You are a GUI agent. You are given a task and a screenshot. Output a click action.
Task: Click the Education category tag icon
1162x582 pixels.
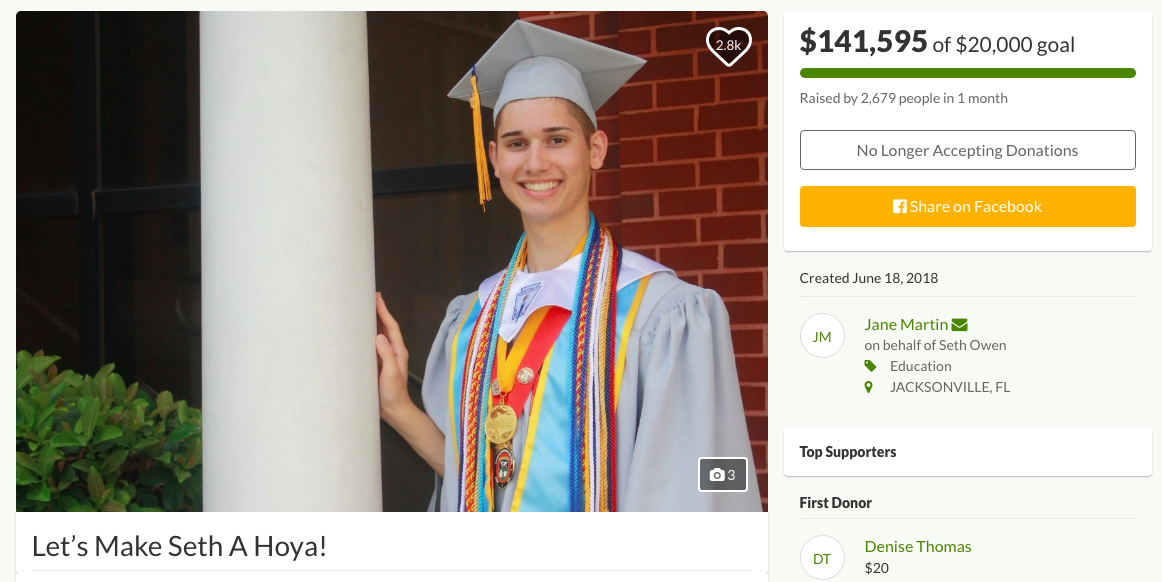870,366
